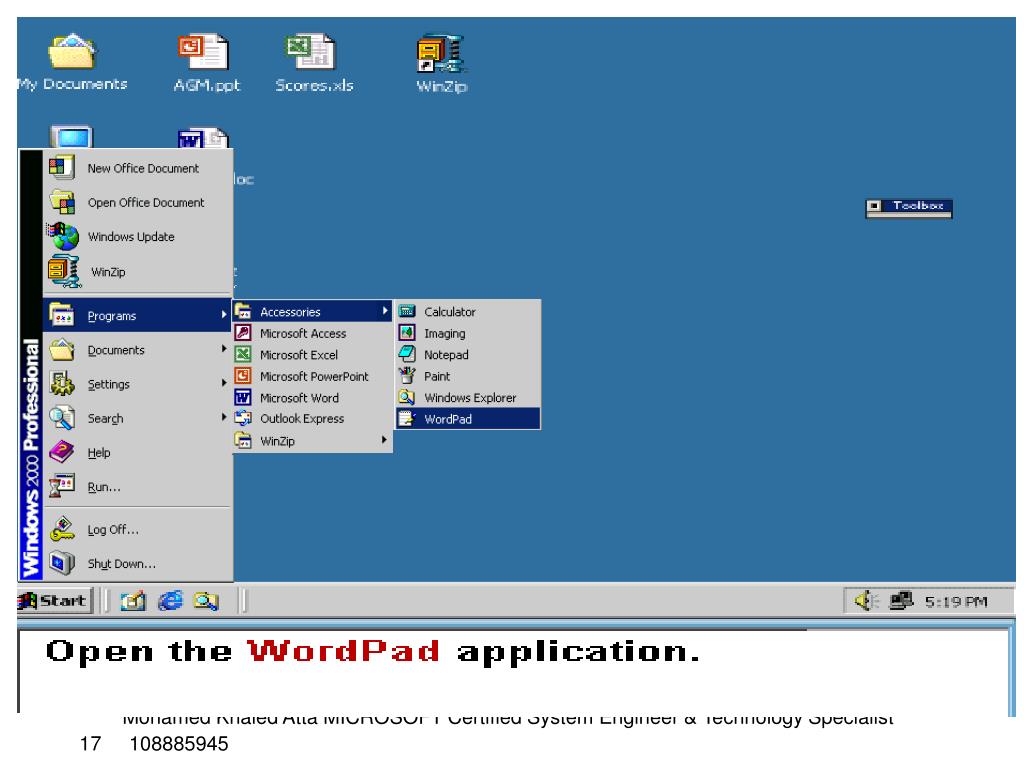Select the Calculator menu entry

pos(468,312)
